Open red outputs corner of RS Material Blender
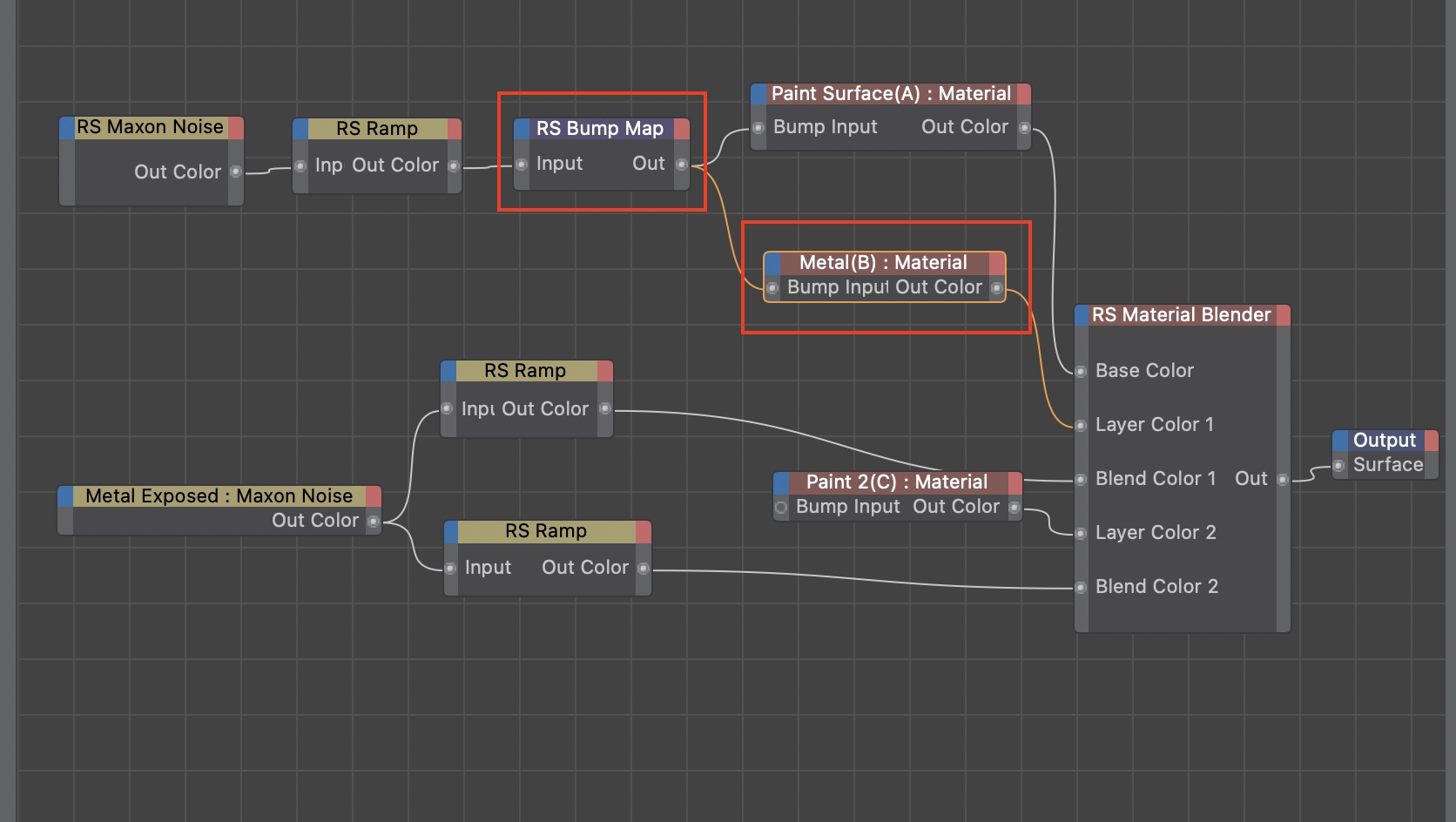Viewport: 1456px width, 822px height. [x=1283, y=315]
